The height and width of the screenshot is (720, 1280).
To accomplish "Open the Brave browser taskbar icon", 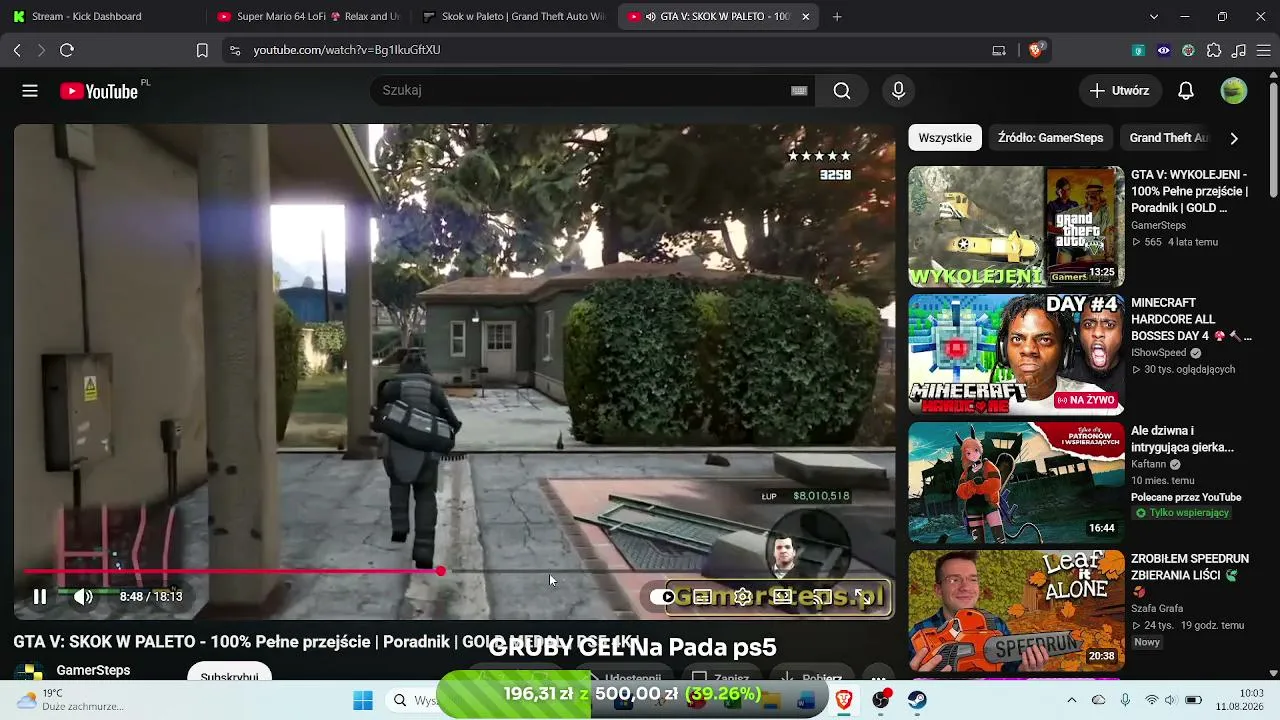I will click(x=844, y=700).
